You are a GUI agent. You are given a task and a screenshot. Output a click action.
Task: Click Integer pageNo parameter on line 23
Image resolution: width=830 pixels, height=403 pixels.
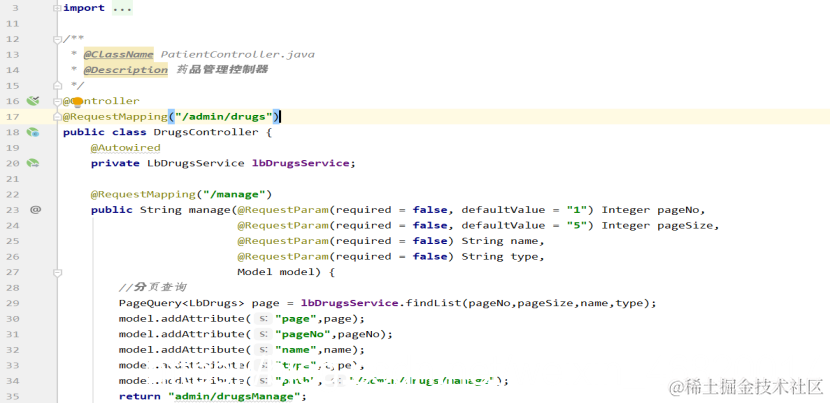[x=651, y=210]
